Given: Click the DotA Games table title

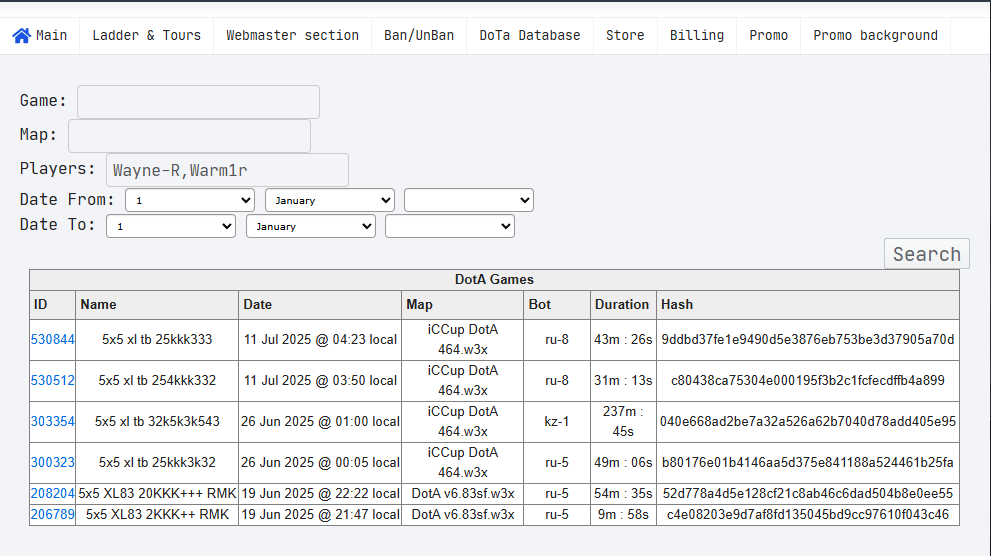Looking at the screenshot, I should [x=494, y=280].
